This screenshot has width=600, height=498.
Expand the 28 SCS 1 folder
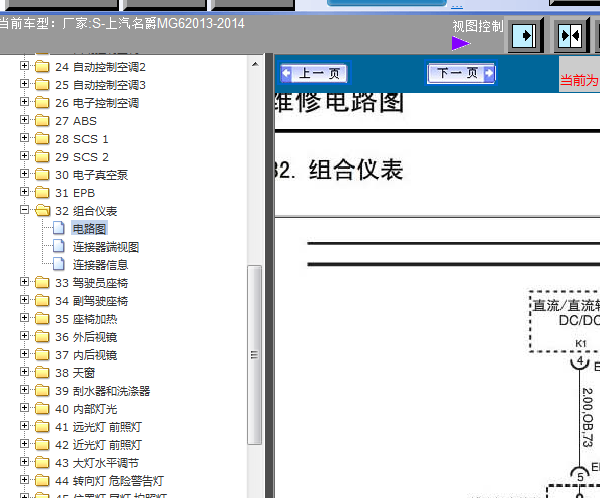coord(24,138)
